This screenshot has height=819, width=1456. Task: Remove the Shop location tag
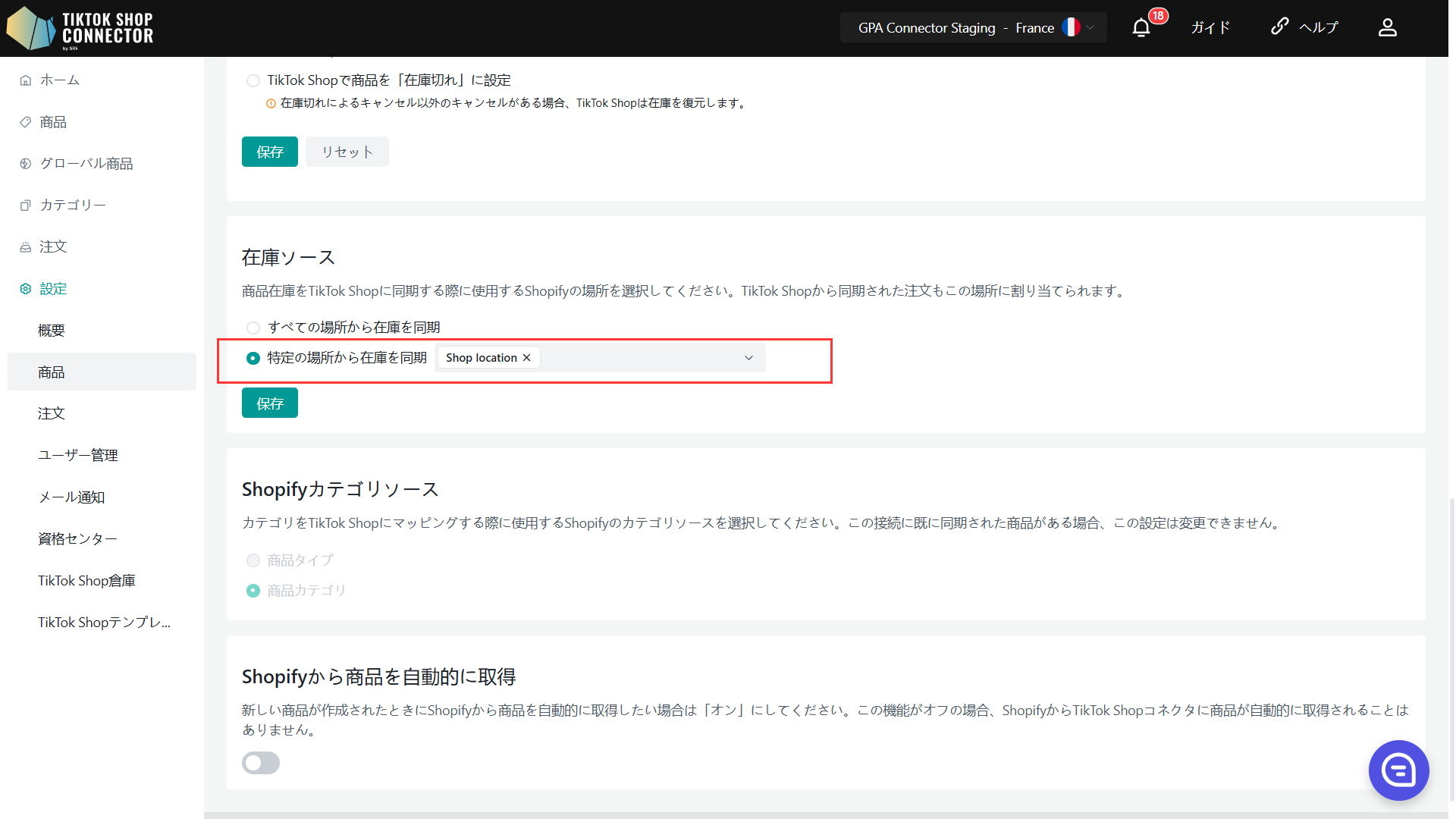tap(526, 358)
